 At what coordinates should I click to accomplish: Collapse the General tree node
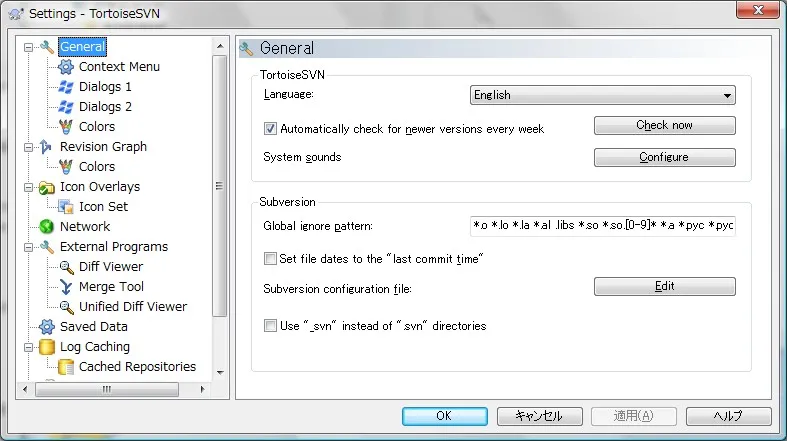tap(29, 47)
